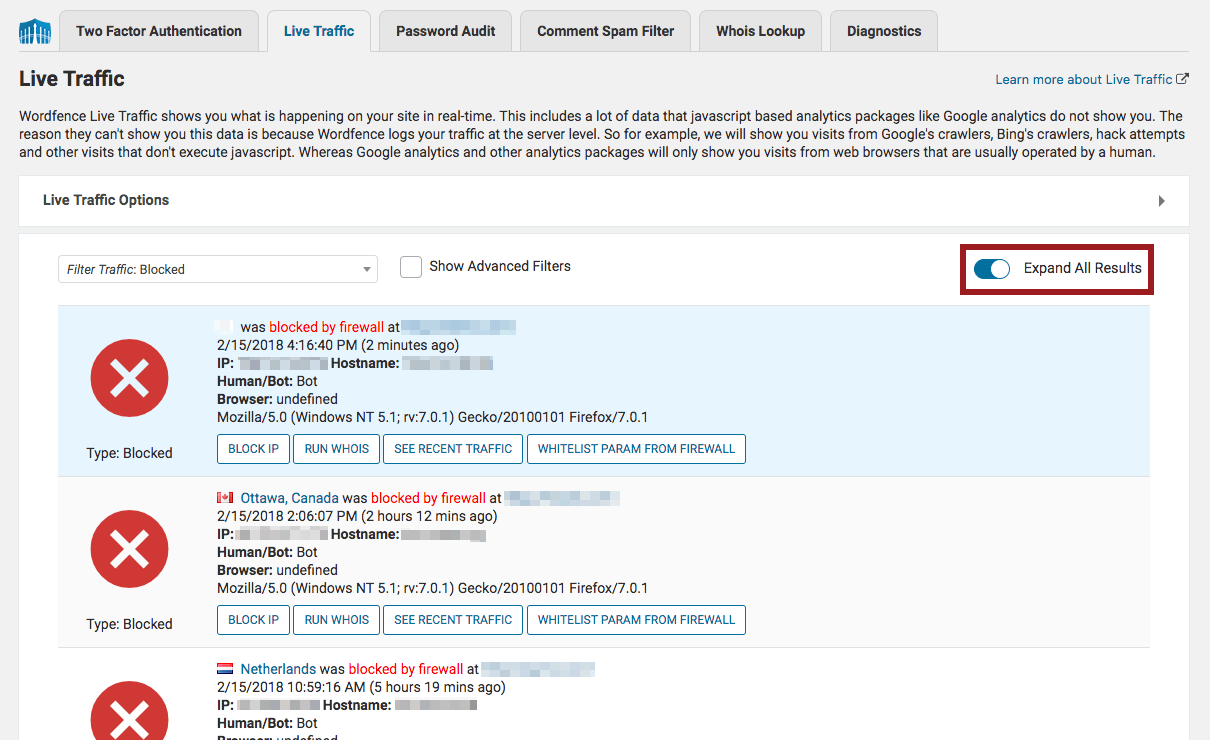Enable the Show Advanced Filters checkbox

[x=410, y=267]
